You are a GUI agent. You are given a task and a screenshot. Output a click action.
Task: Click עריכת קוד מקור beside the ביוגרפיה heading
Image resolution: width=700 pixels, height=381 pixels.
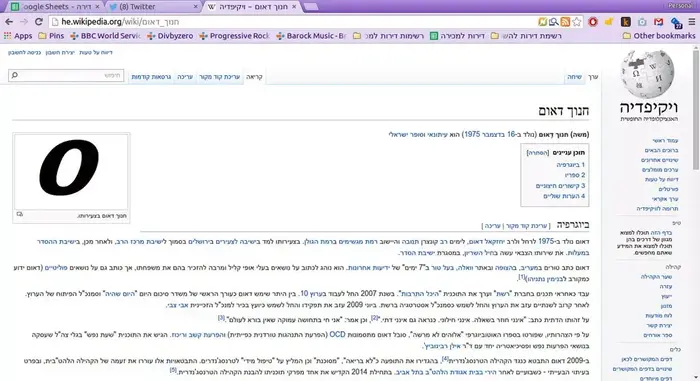tap(526, 226)
